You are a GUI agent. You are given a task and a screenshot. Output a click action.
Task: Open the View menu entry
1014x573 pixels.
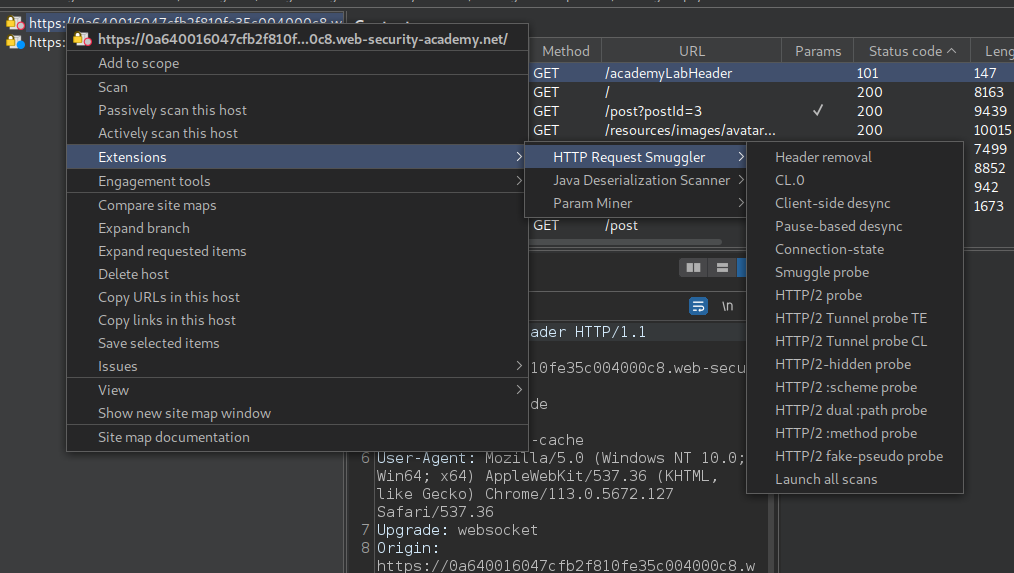point(297,390)
